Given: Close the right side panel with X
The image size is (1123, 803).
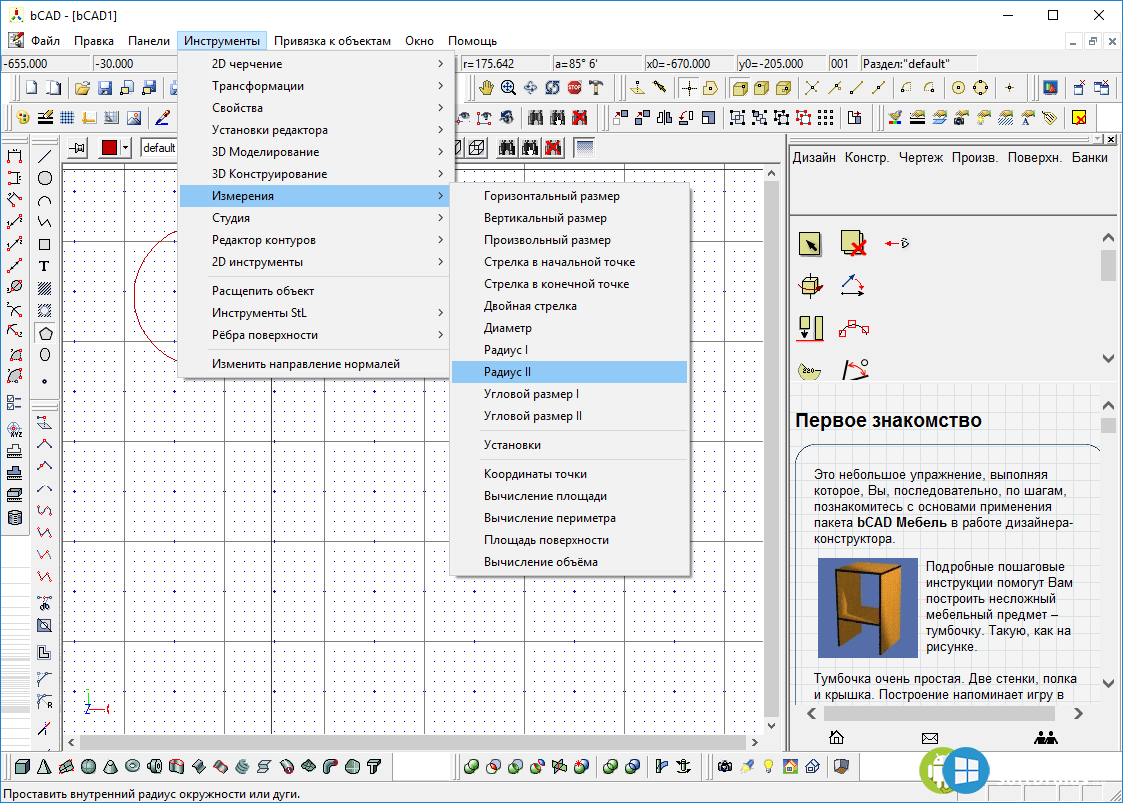Looking at the screenshot, I should pyautogui.click(x=1111, y=139).
